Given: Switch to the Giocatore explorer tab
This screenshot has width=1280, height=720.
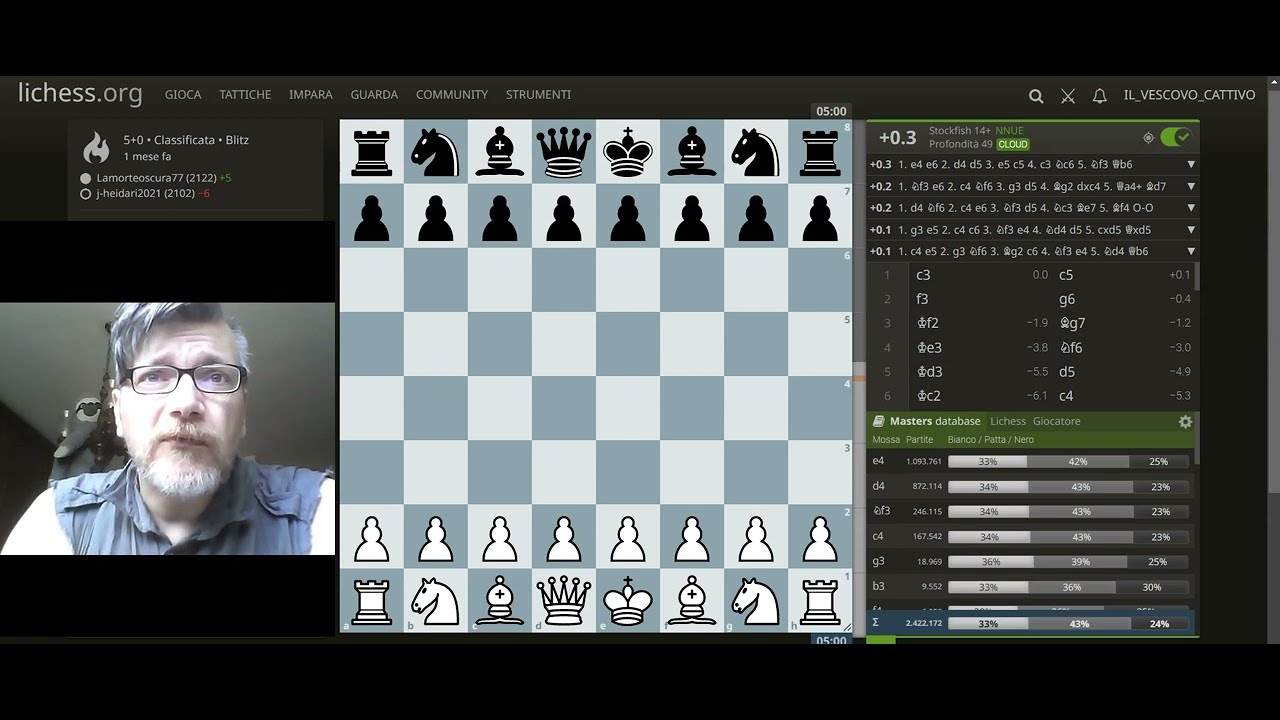Looking at the screenshot, I should (x=1057, y=421).
